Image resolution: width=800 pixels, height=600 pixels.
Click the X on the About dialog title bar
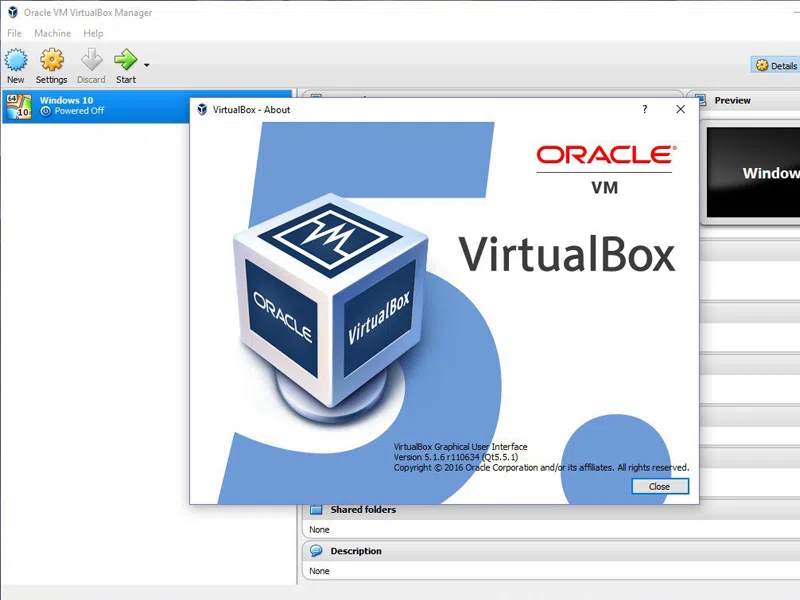pyautogui.click(x=680, y=109)
